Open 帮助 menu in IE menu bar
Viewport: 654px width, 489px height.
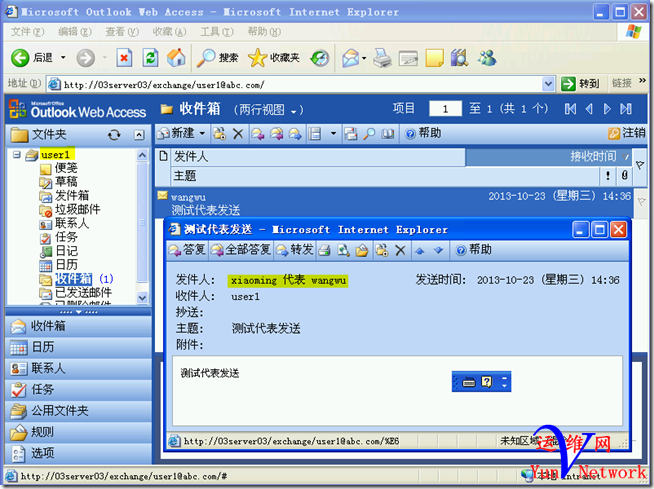(264, 32)
